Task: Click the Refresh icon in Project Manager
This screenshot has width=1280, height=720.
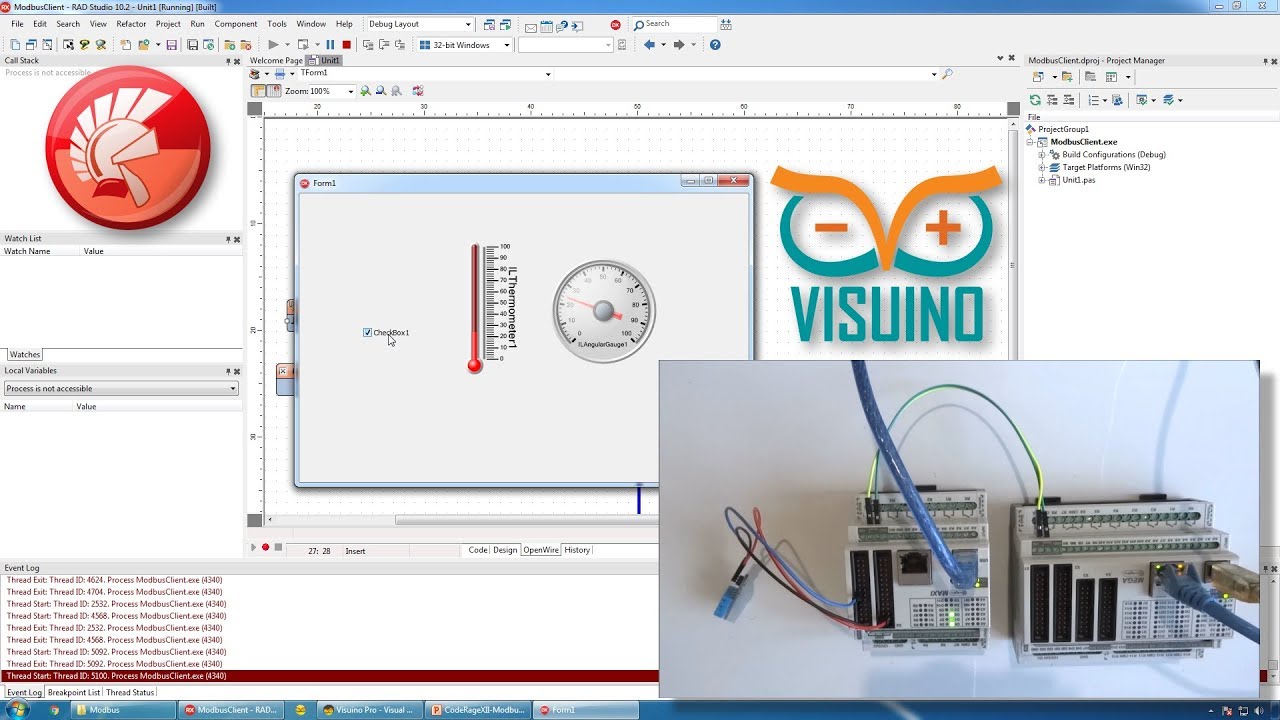Action: (x=1035, y=100)
